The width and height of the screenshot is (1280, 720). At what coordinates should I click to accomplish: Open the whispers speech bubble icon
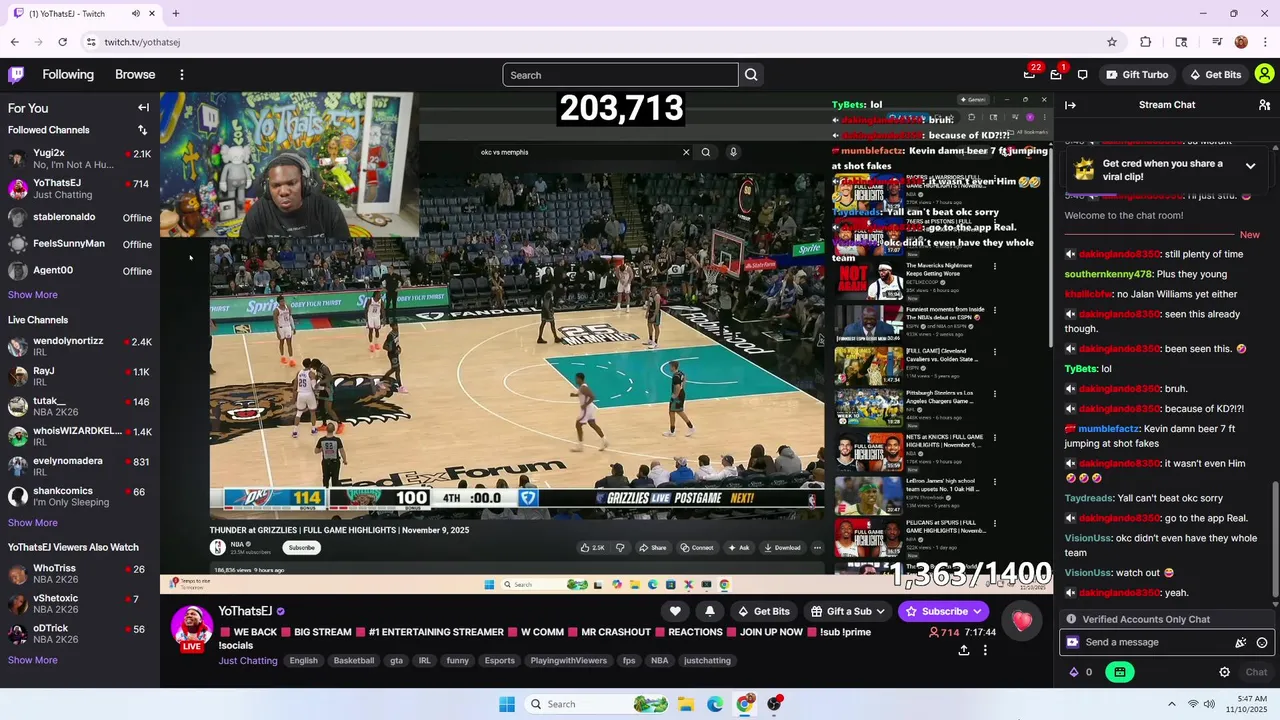click(x=1083, y=74)
